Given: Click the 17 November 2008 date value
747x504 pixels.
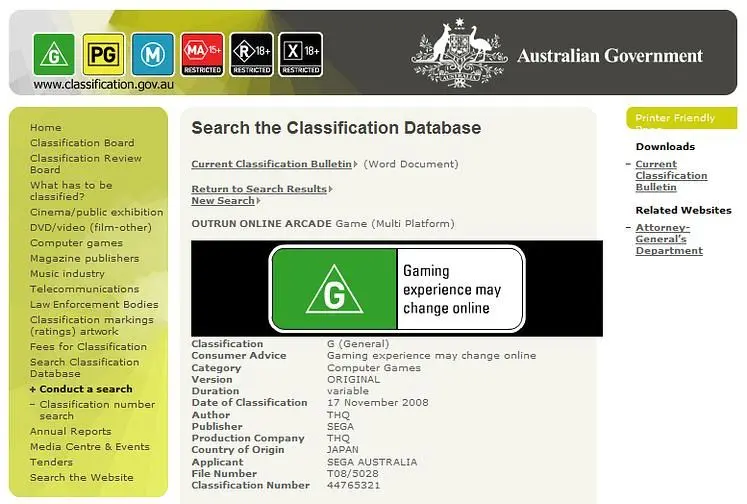Looking at the screenshot, I should (x=378, y=403).
